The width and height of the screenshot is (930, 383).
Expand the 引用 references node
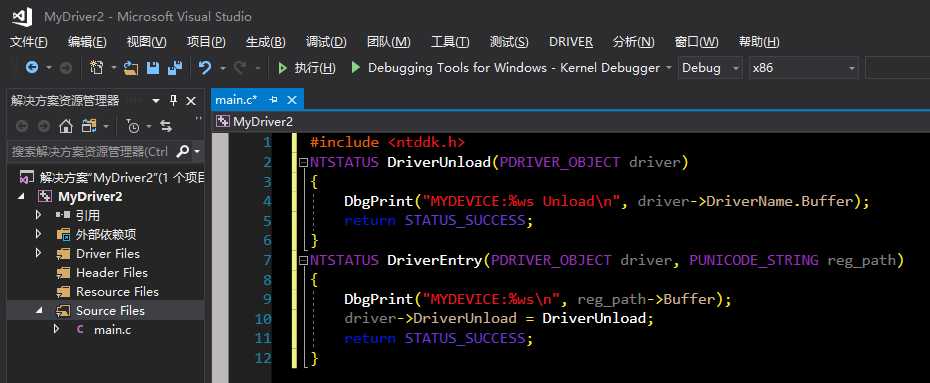point(39,215)
